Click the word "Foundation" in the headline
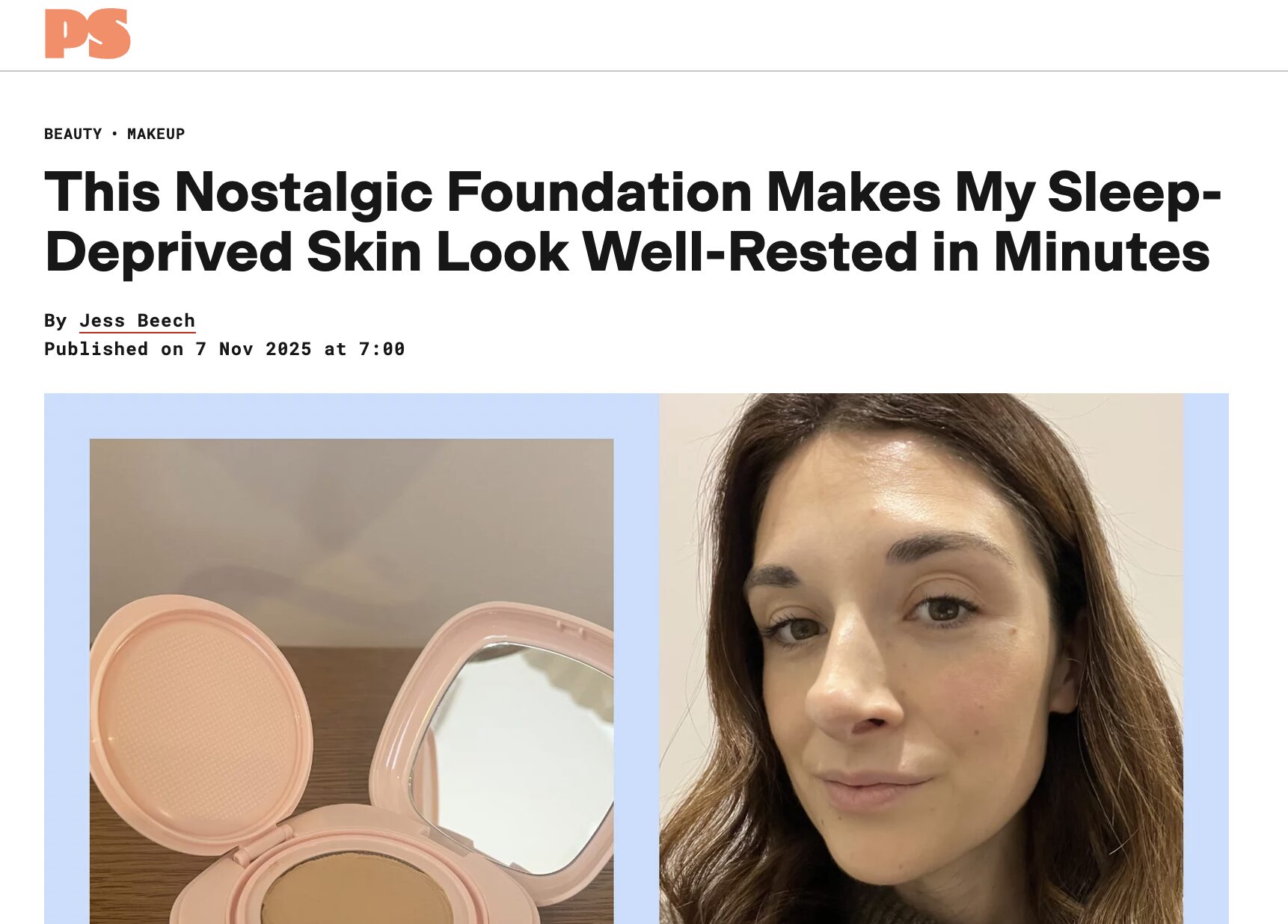The image size is (1288, 924). (x=599, y=193)
